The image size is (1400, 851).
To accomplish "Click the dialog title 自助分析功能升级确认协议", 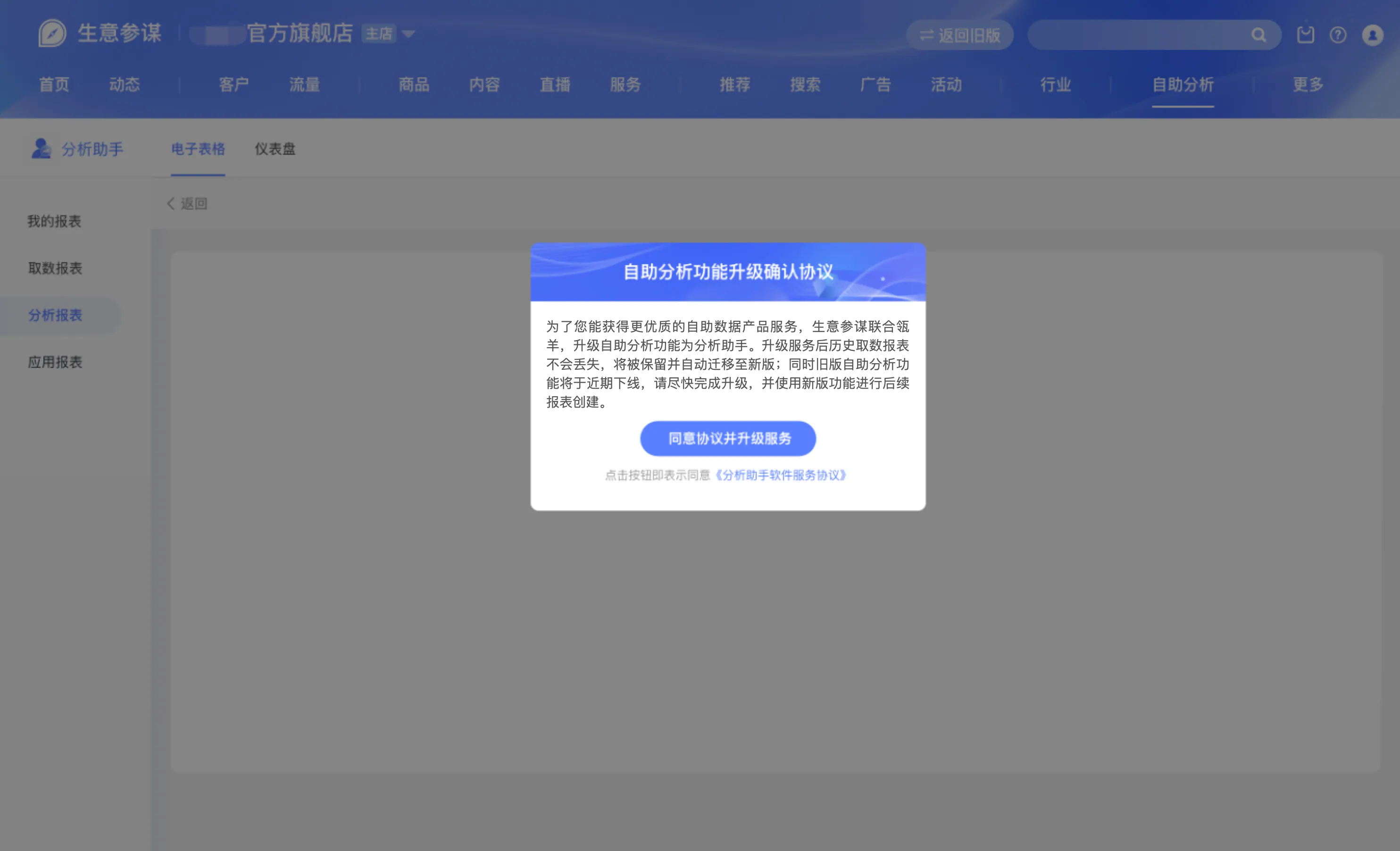I will coord(728,272).
